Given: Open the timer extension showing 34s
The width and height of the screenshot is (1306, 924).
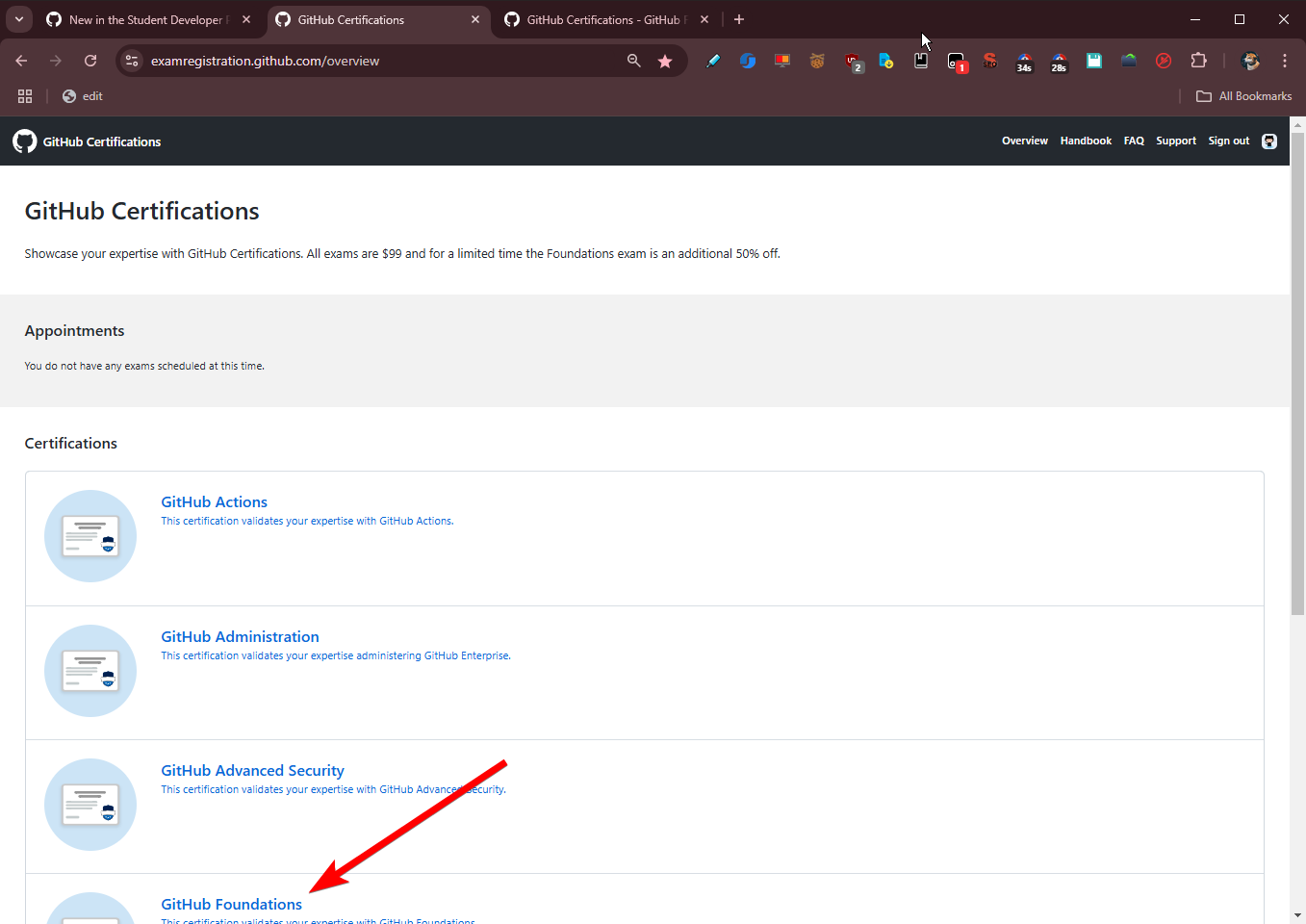Looking at the screenshot, I should 1025,63.
